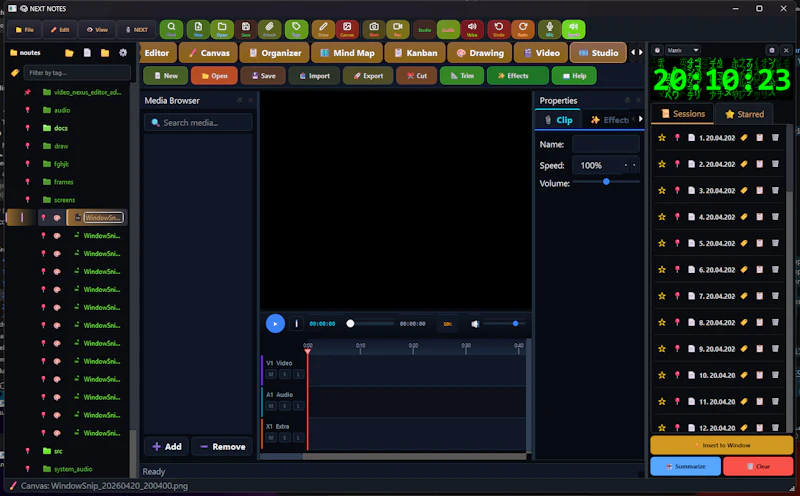800x496 pixels.
Task: Activate the Mic microphone toolbar icon
Action: [549, 29]
